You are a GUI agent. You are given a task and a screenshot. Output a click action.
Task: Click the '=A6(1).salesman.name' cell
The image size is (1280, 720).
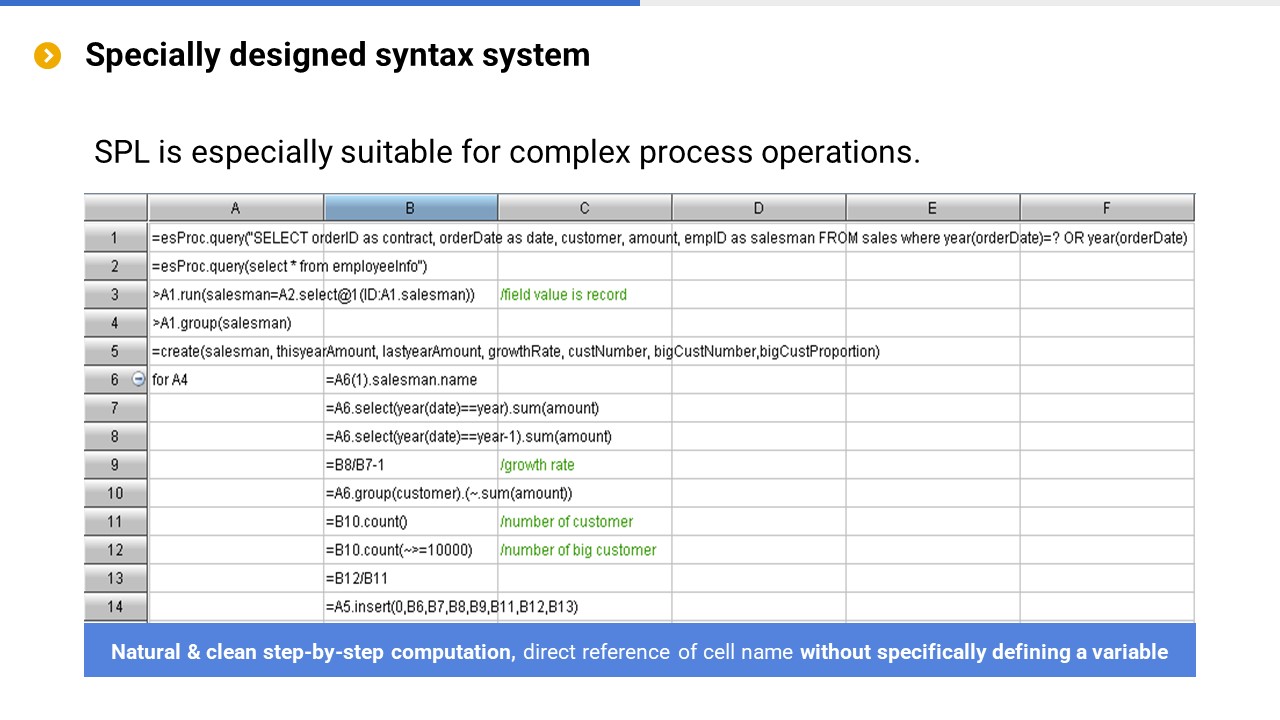(410, 380)
